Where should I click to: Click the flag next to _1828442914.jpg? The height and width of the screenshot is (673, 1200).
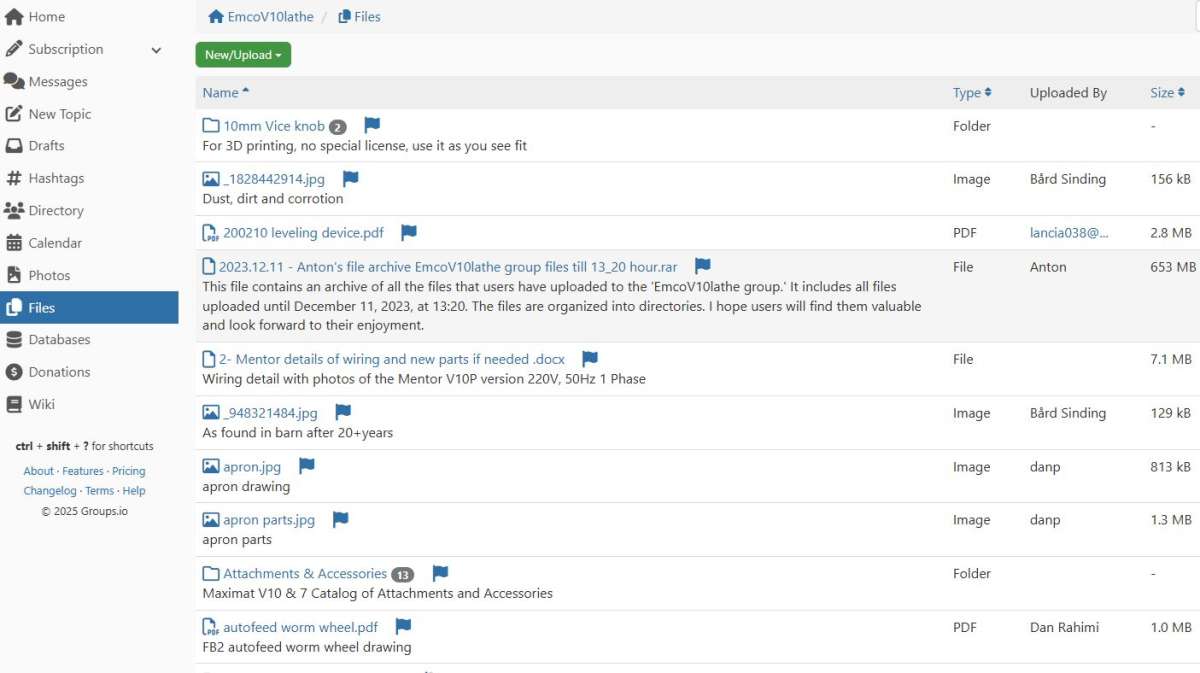350,179
